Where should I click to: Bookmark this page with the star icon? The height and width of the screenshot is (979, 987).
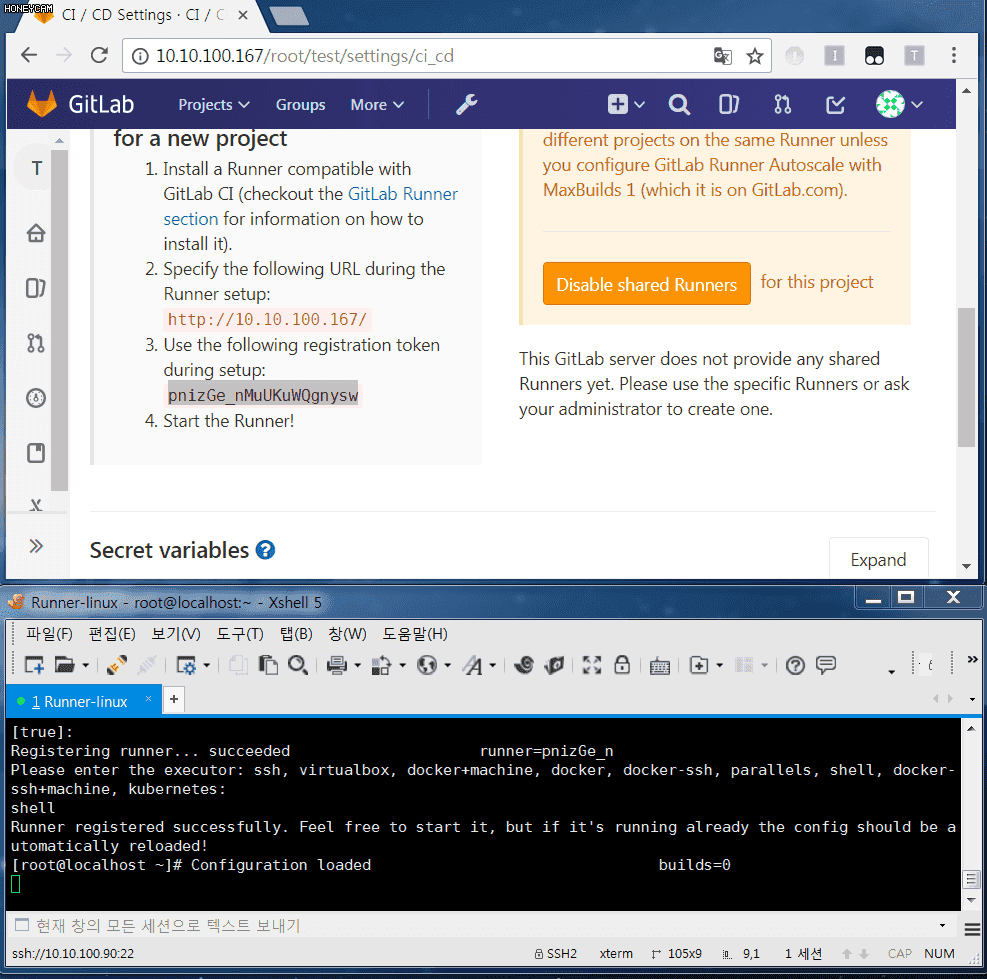click(755, 56)
